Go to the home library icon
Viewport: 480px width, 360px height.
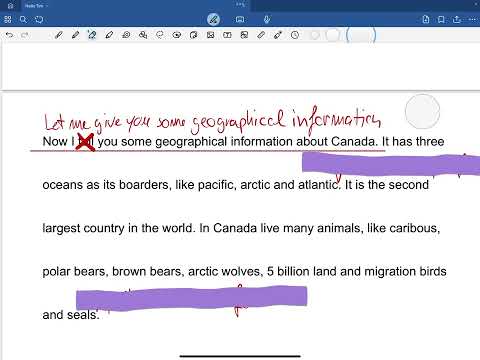point(10,6)
